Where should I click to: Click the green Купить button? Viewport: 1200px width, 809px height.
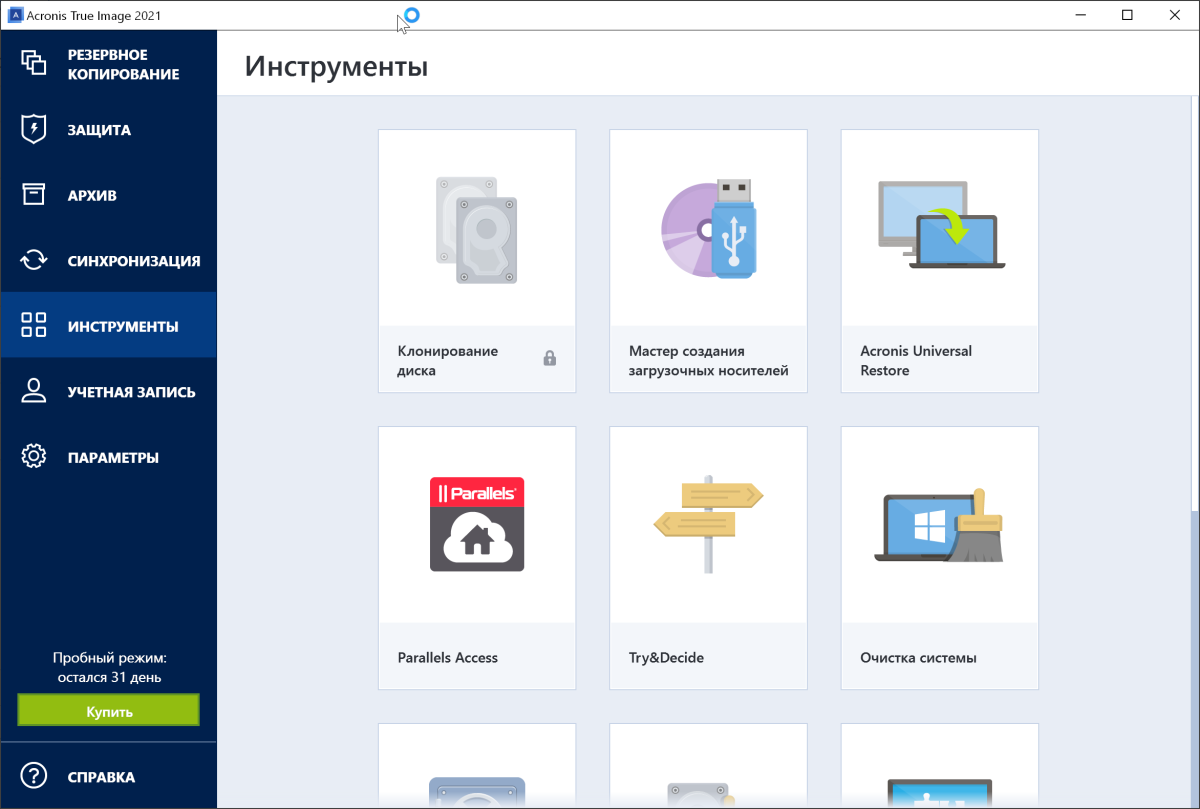(108, 711)
